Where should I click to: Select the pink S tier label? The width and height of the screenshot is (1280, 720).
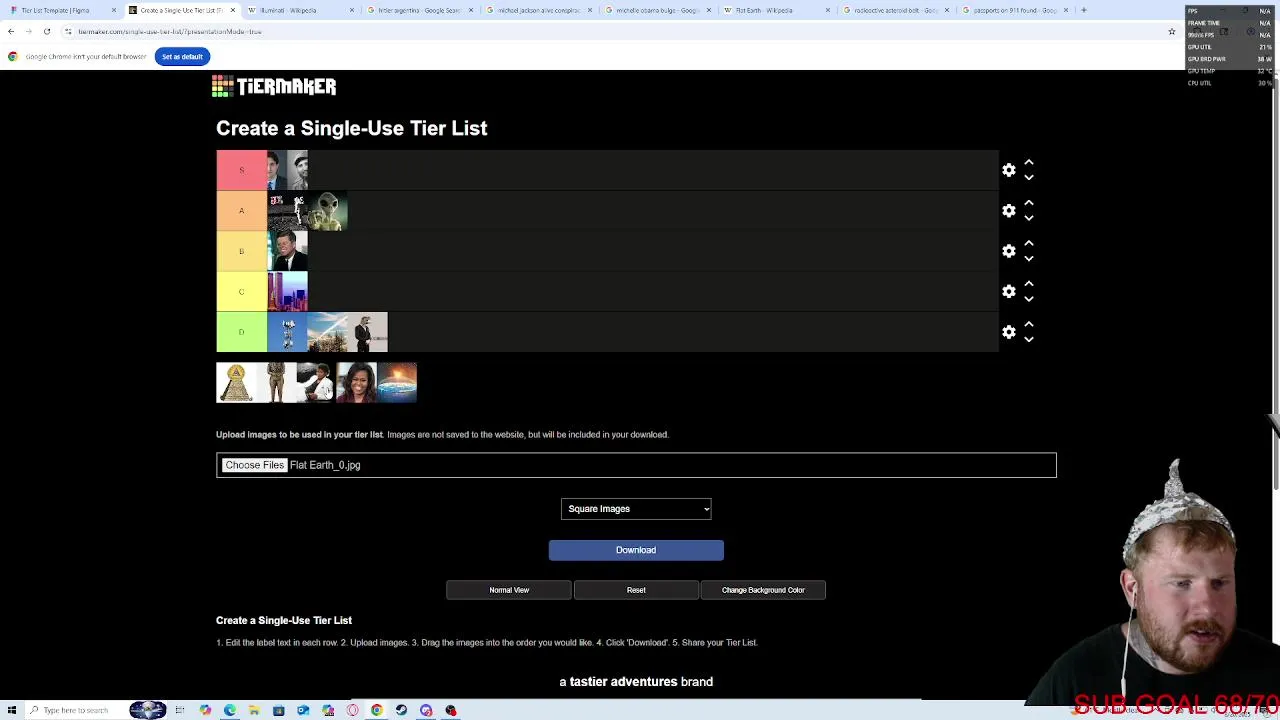[241, 170]
